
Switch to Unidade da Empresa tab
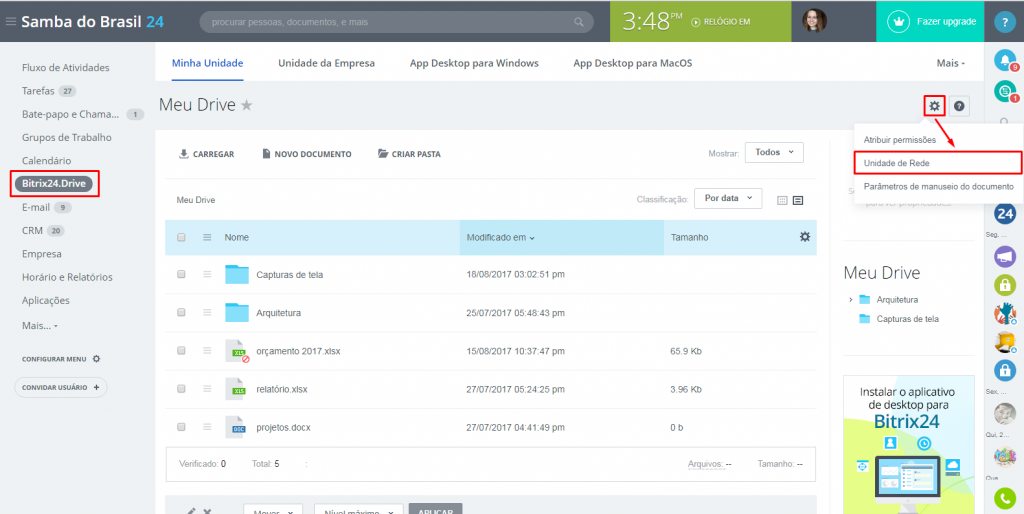click(x=327, y=63)
